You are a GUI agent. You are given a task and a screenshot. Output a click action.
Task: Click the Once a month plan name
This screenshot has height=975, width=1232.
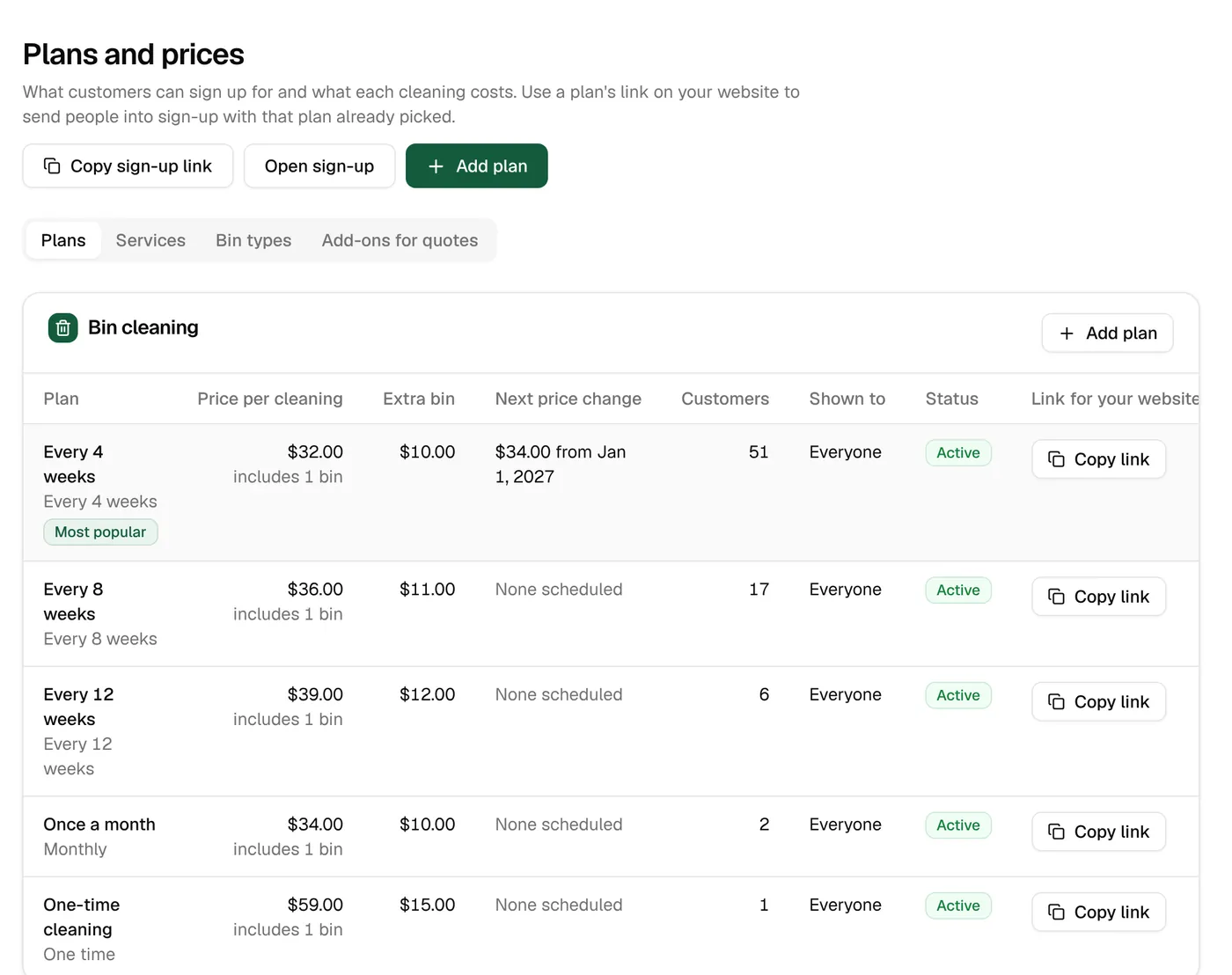pyautogui.click(x=99, y=825)
